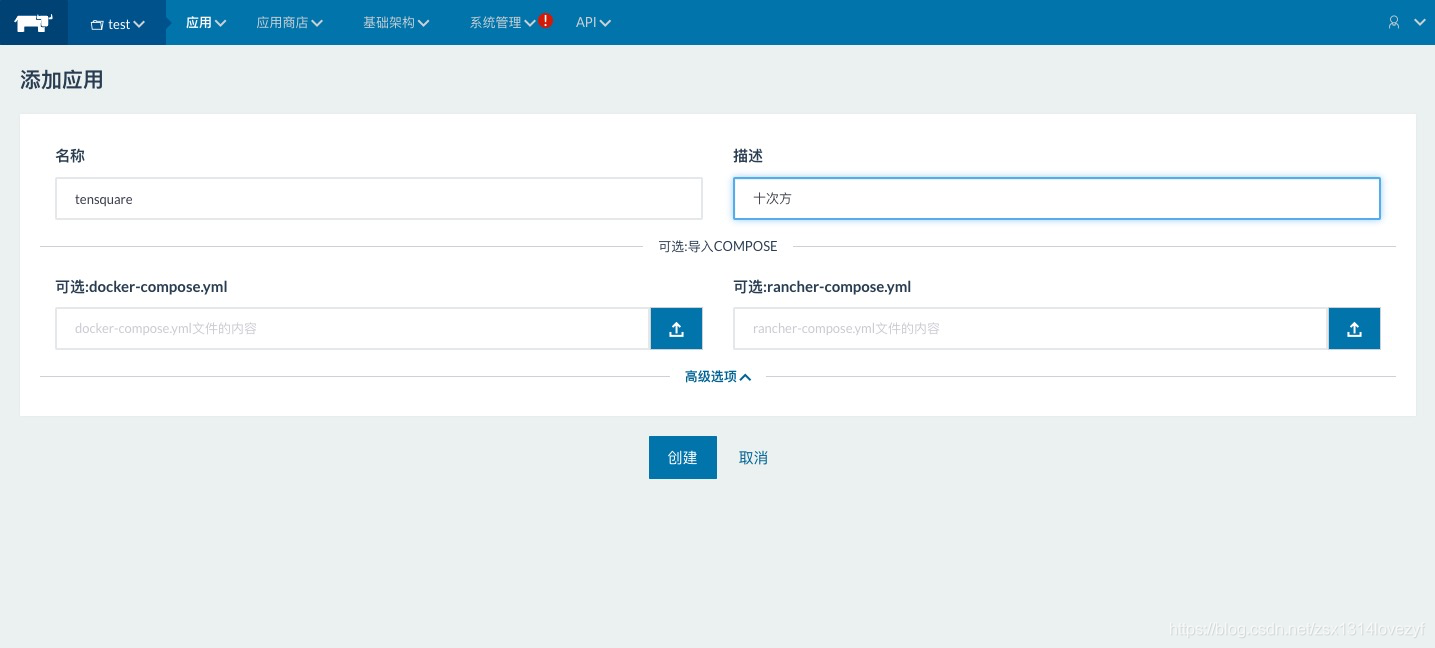
Task: Open the user account menu
Action: [1406, 22]
